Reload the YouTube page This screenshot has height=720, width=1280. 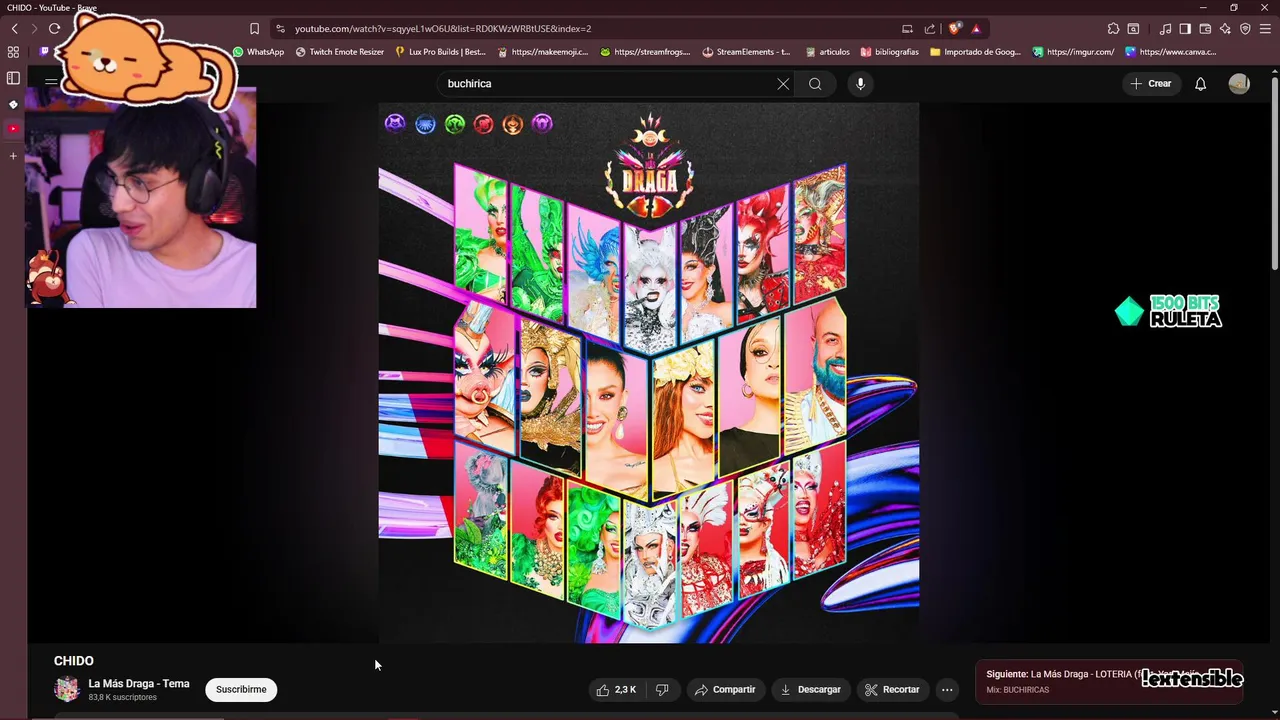pos(54,29)
